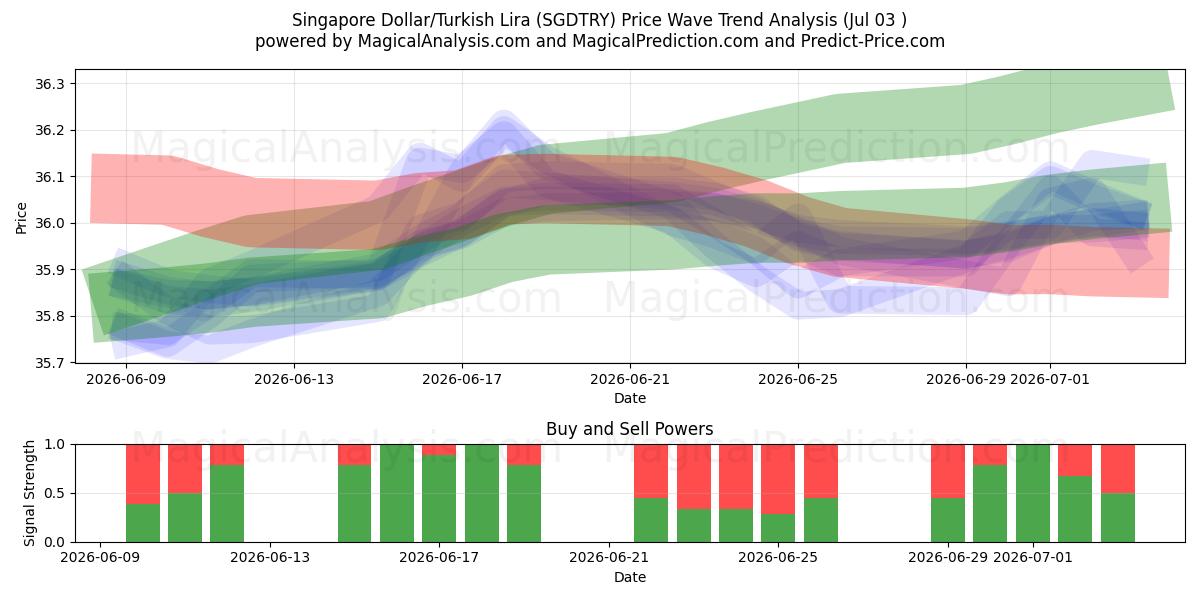1200x600 pixels.
Task: Click the 'Signal Strength' y-axis label
Action: pyautogui.click(x=30, y=493)
